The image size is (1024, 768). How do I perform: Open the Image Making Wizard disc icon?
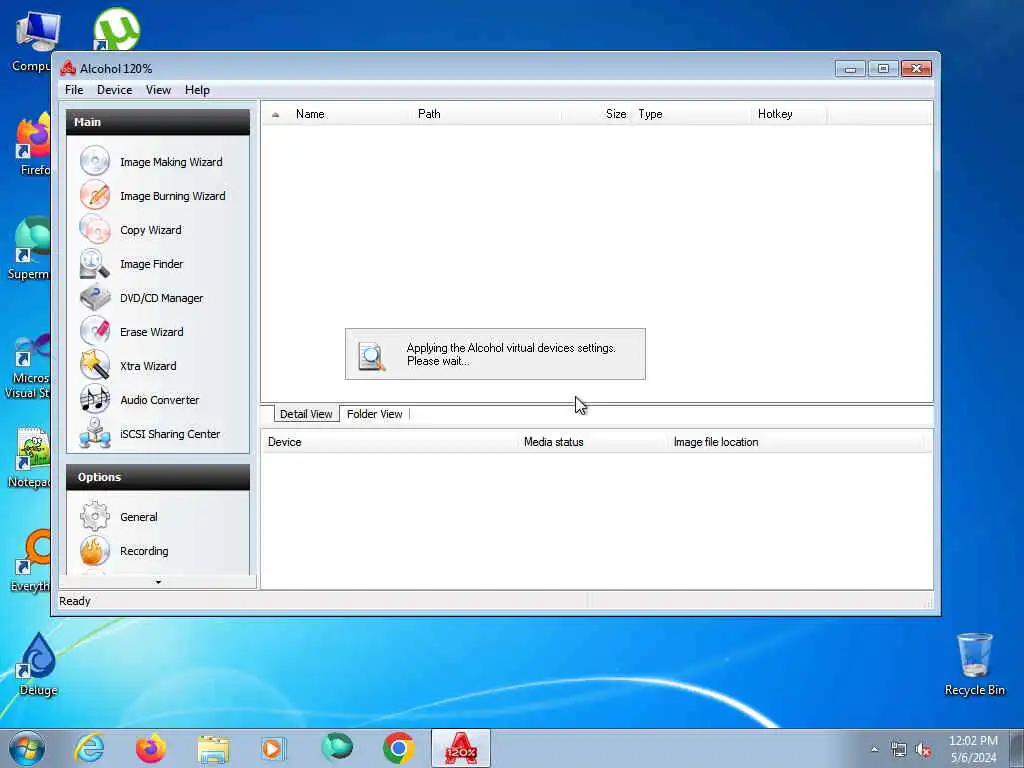(x=95, y=161)
